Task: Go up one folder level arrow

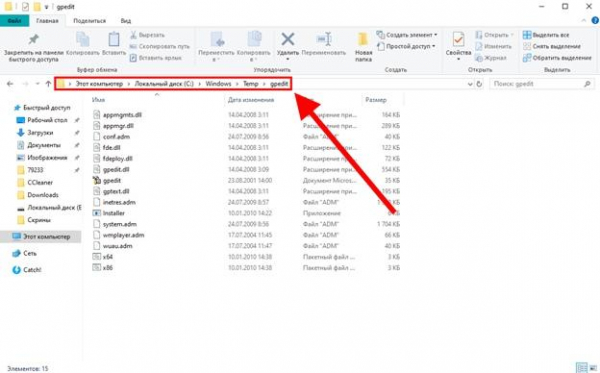Action: point(48,84)
